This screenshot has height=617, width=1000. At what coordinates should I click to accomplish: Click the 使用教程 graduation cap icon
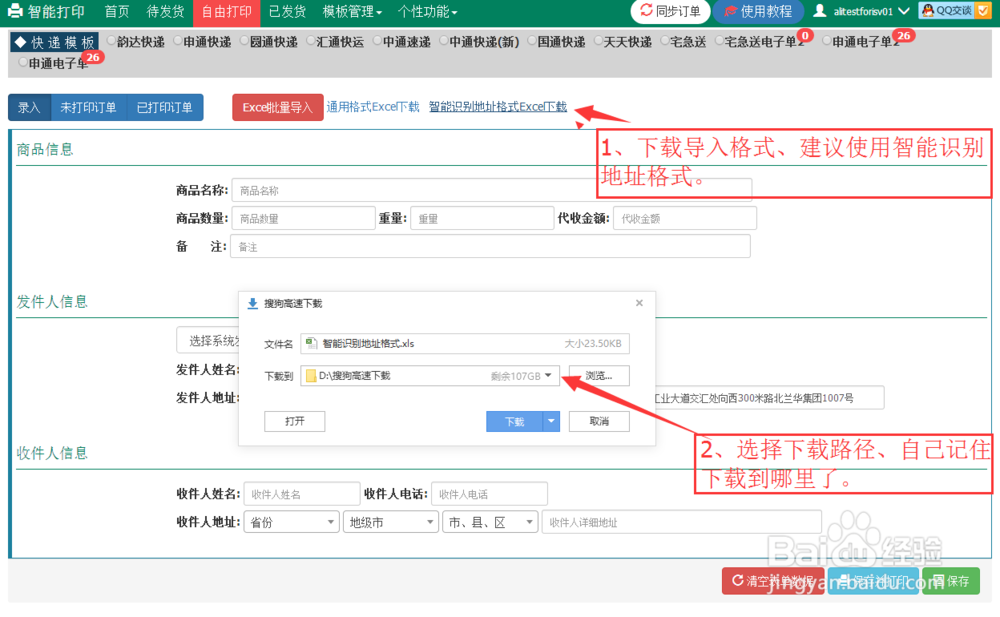(x=730, y=11)
